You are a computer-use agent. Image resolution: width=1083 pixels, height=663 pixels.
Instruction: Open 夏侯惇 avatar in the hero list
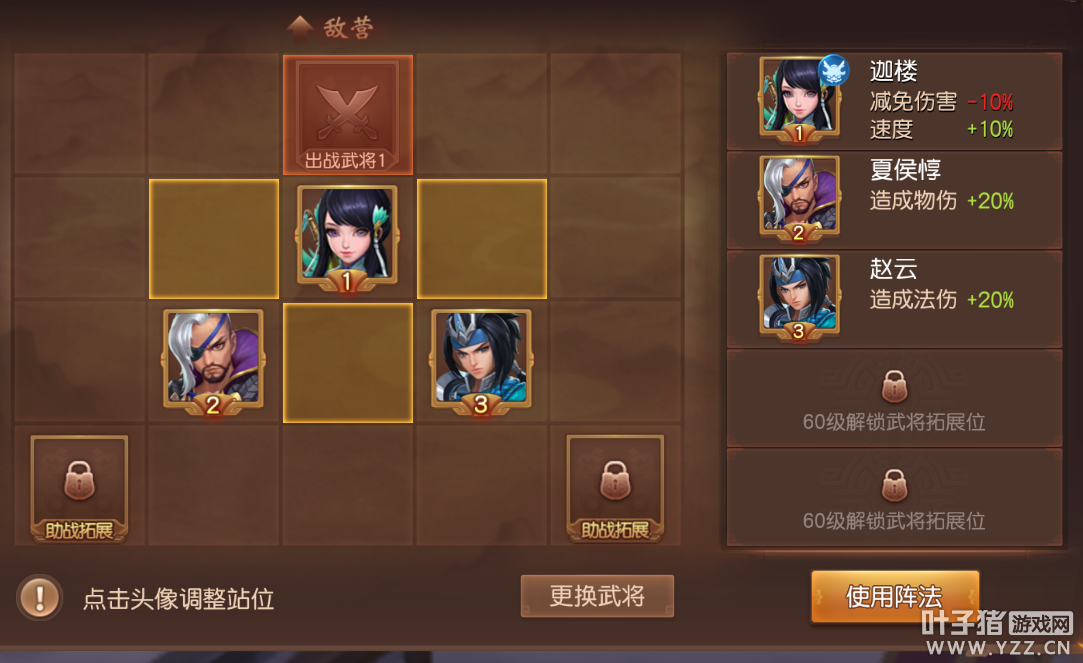[799, 199]
